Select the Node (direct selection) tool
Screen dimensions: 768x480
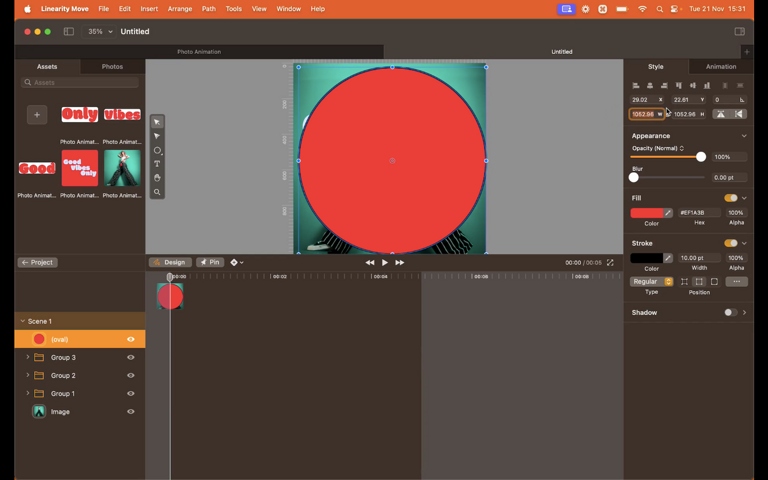coord(157,136)
